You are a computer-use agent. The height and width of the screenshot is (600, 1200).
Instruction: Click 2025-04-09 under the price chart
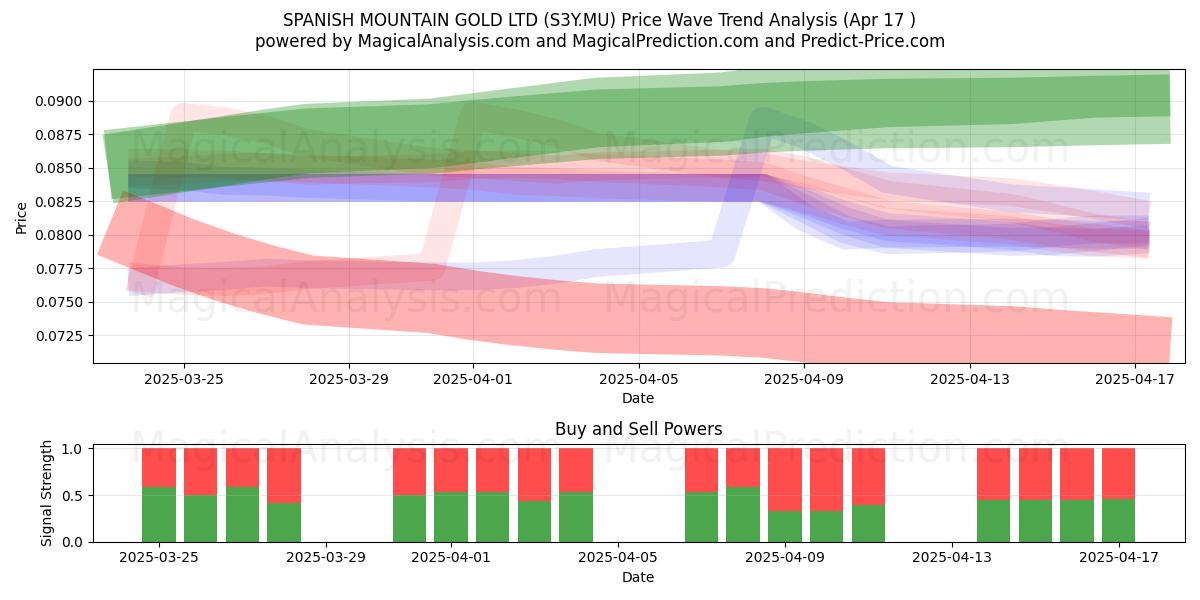pos(805,379)
